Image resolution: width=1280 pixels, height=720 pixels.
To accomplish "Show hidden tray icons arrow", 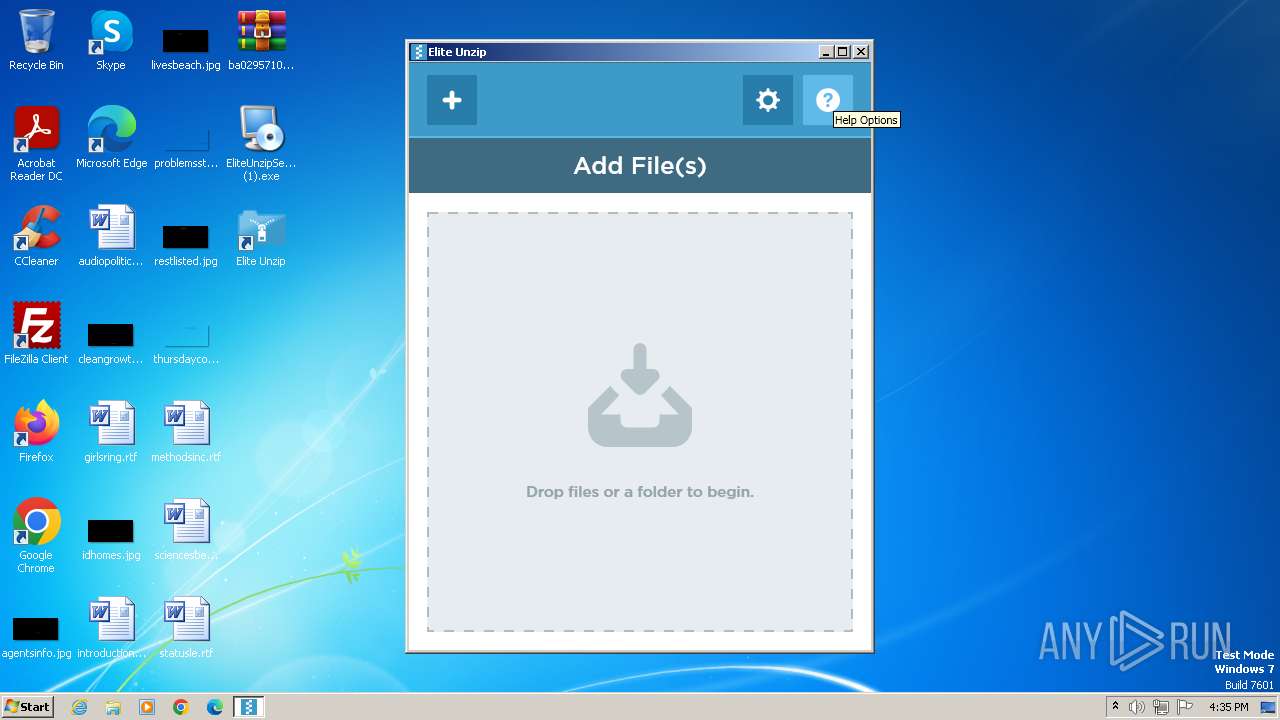I will [1115, 707].
